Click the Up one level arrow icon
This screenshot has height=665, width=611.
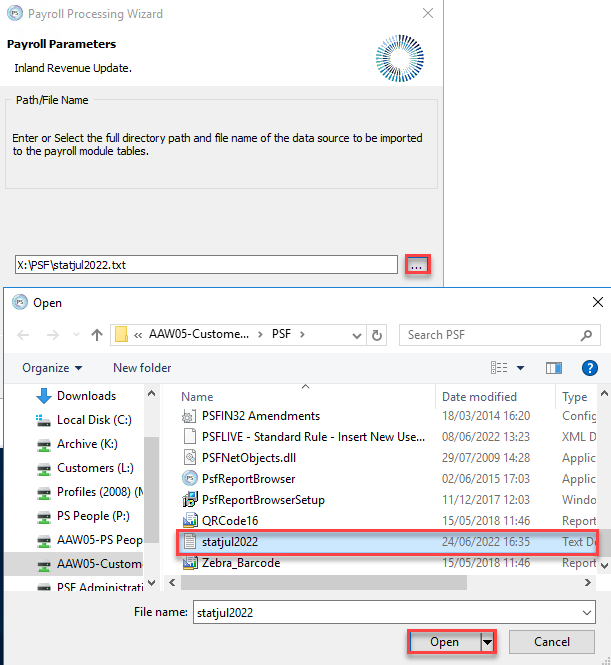(97, 334)
